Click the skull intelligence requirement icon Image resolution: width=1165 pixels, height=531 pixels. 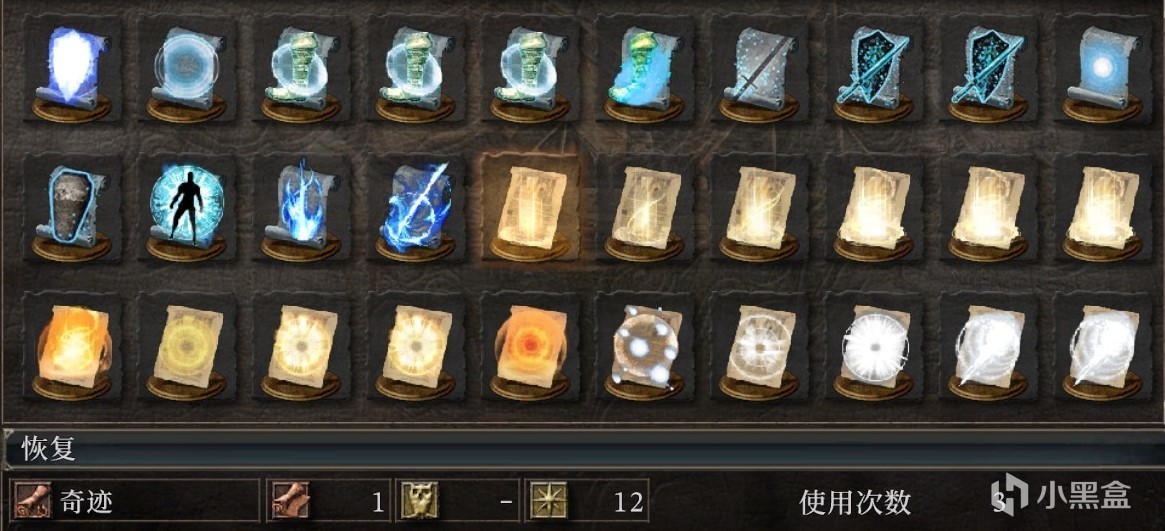coord(420,502)
